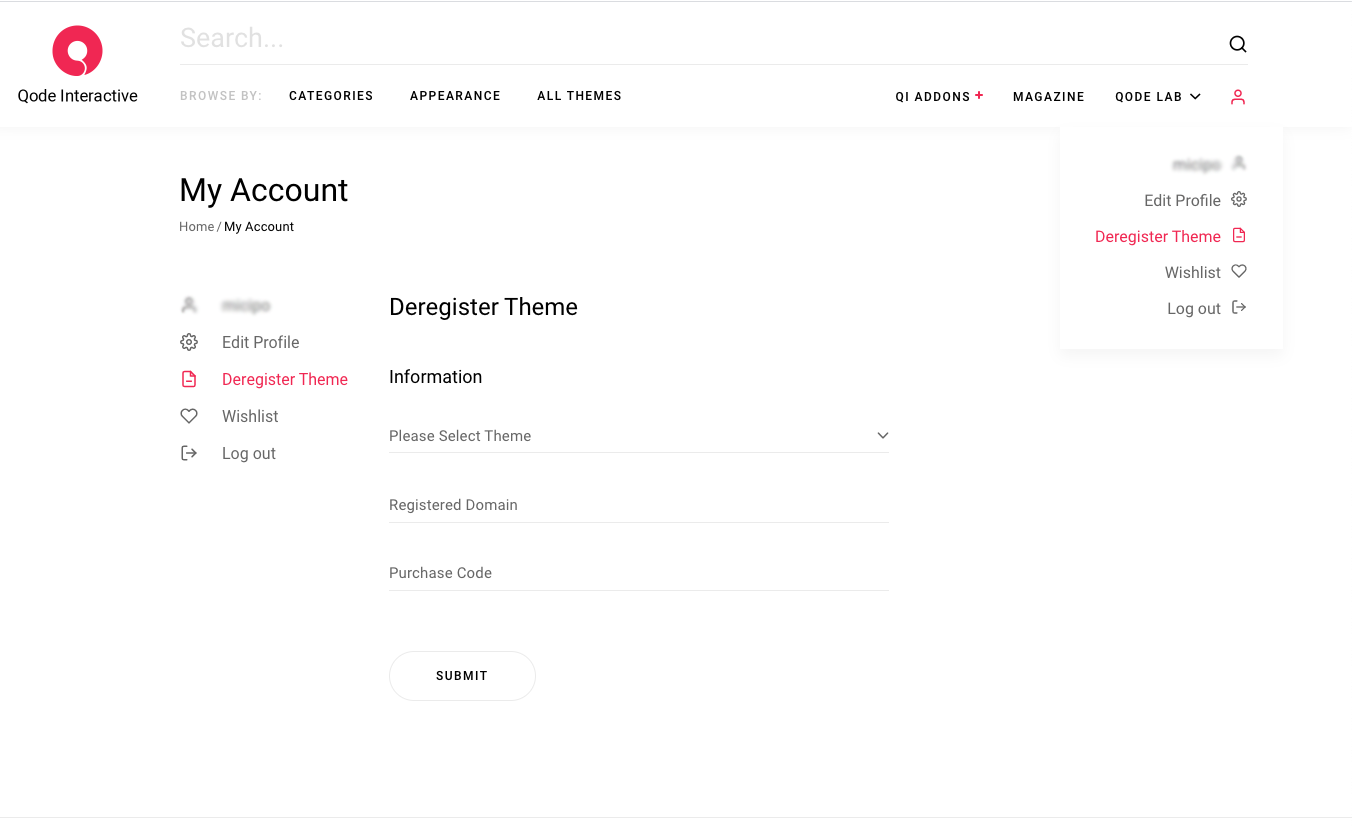Viewport: 1352px width, 837px height.
Task: Click the search magnifier icon
Action: pyautogui.click(x=1237, y=44)
